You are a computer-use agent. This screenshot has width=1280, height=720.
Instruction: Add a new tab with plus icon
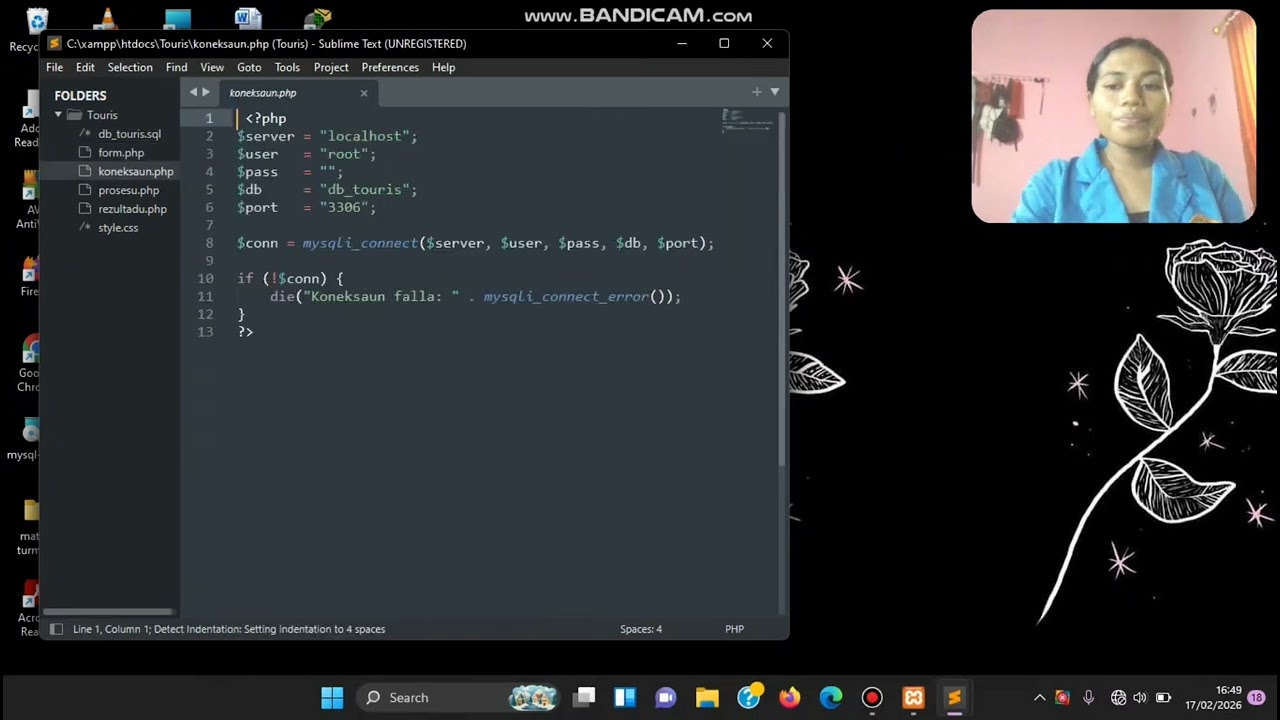click(757, 92)
